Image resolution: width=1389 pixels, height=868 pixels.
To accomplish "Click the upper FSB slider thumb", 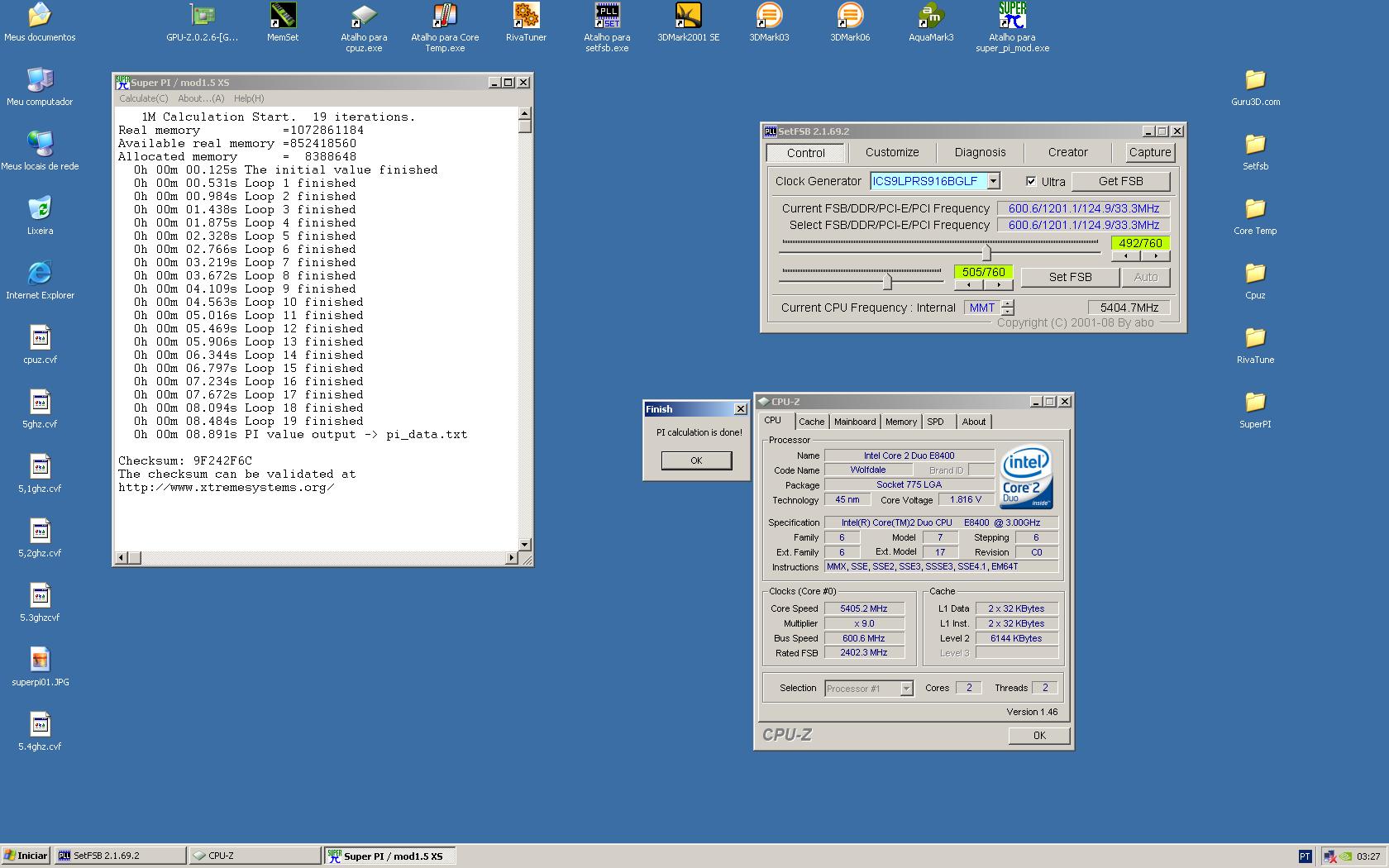I will 986,251.
